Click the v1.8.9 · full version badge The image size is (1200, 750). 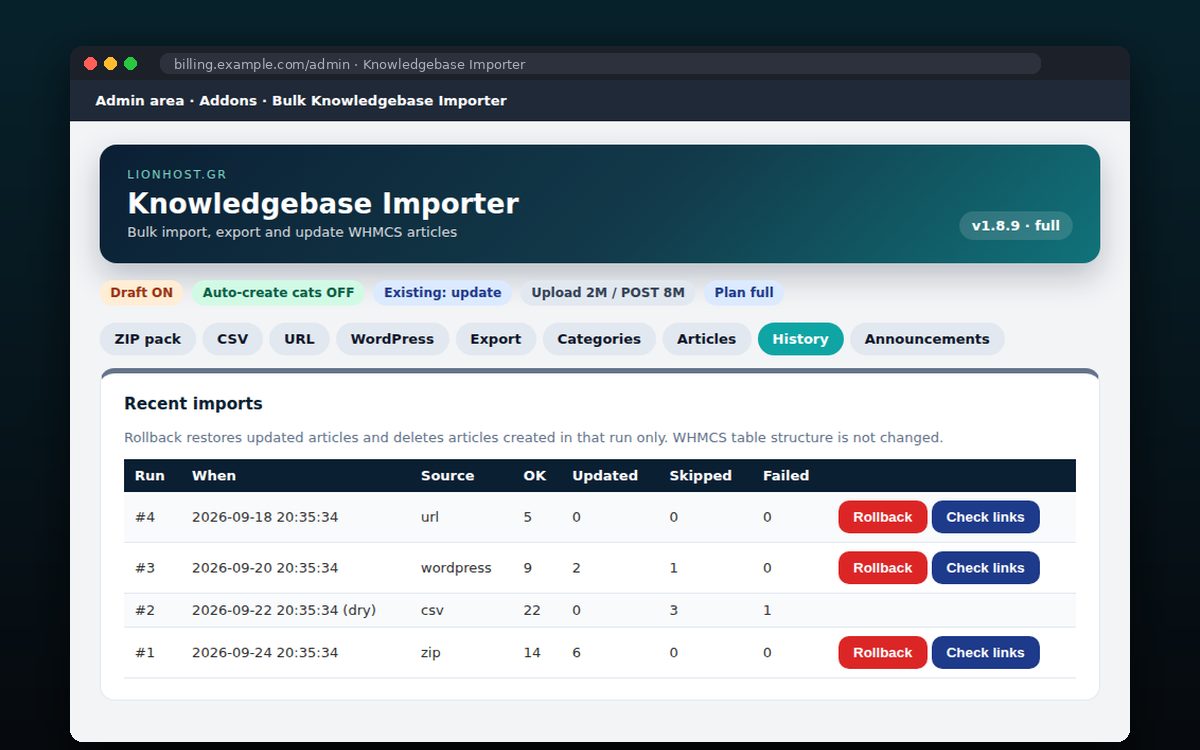[1016, 226]
